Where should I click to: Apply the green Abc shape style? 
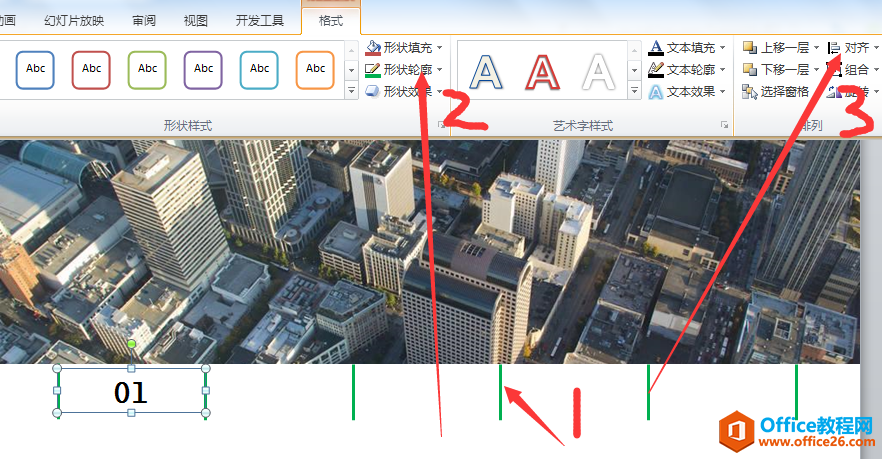(147, 70)
